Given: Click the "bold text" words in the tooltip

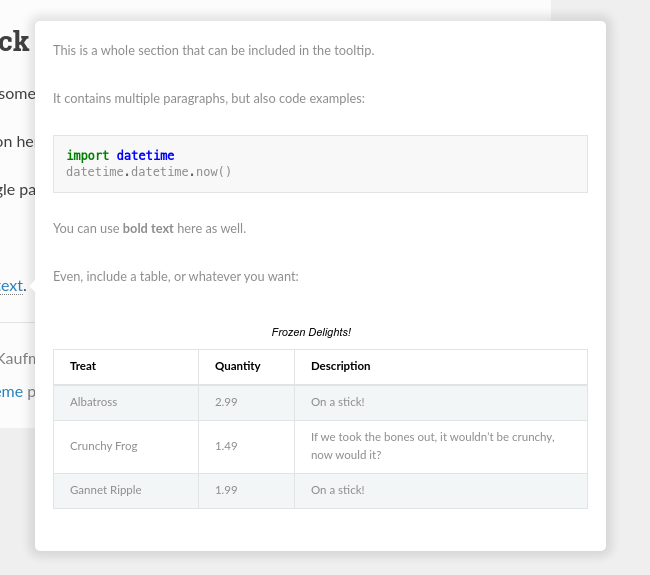Looking at the screenshot, I should pos(148,228).
